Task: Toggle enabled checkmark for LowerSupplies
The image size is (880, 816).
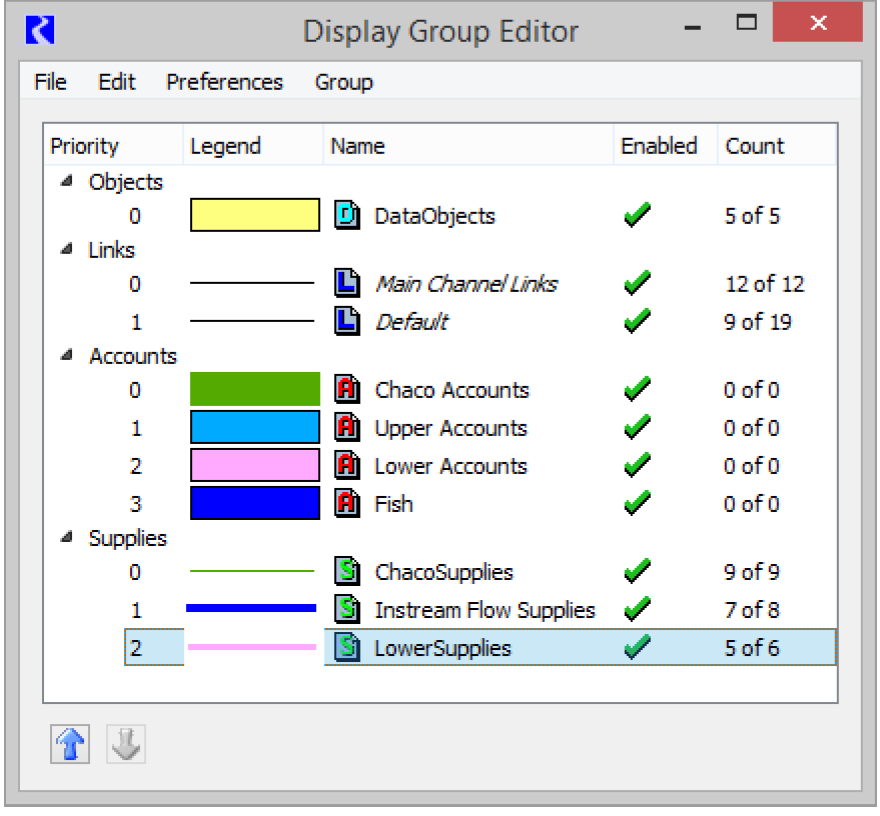Action: coord(636,648)
